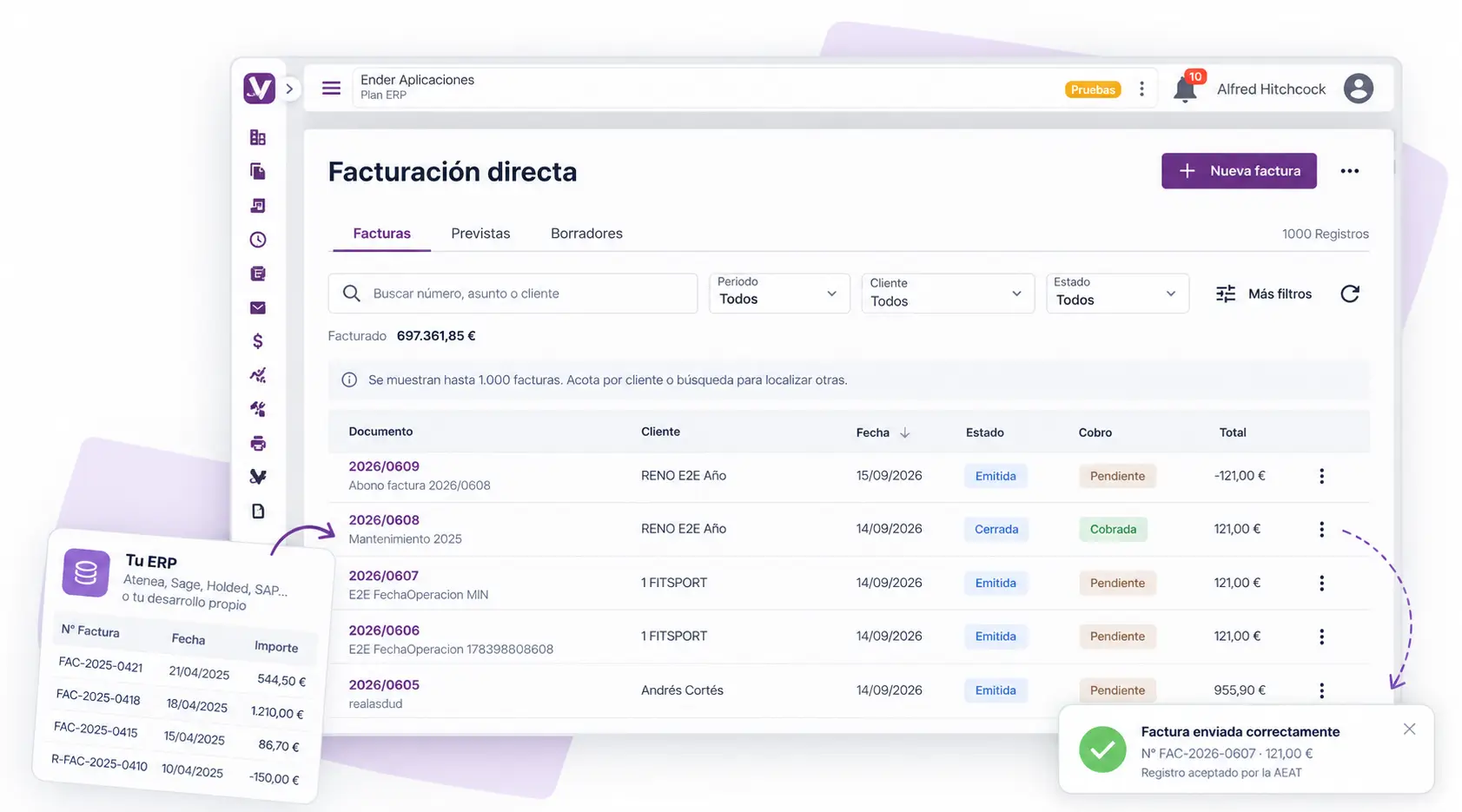This screenshot has width=1462, height=812.
Task: Click the purple V app logo
Action: pyautogui.click(x=259, y=89)
